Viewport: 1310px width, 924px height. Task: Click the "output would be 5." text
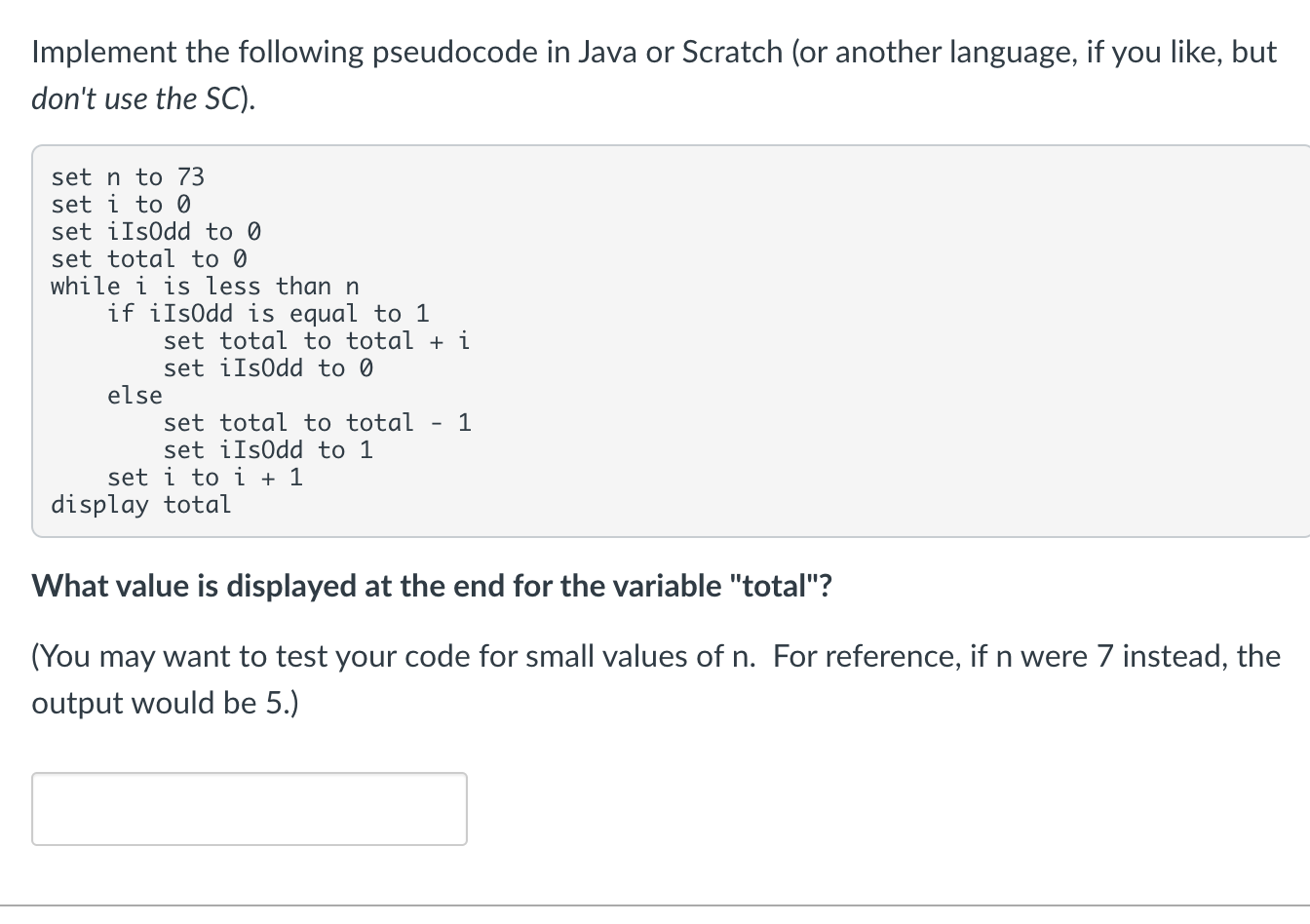click(165, 703)
